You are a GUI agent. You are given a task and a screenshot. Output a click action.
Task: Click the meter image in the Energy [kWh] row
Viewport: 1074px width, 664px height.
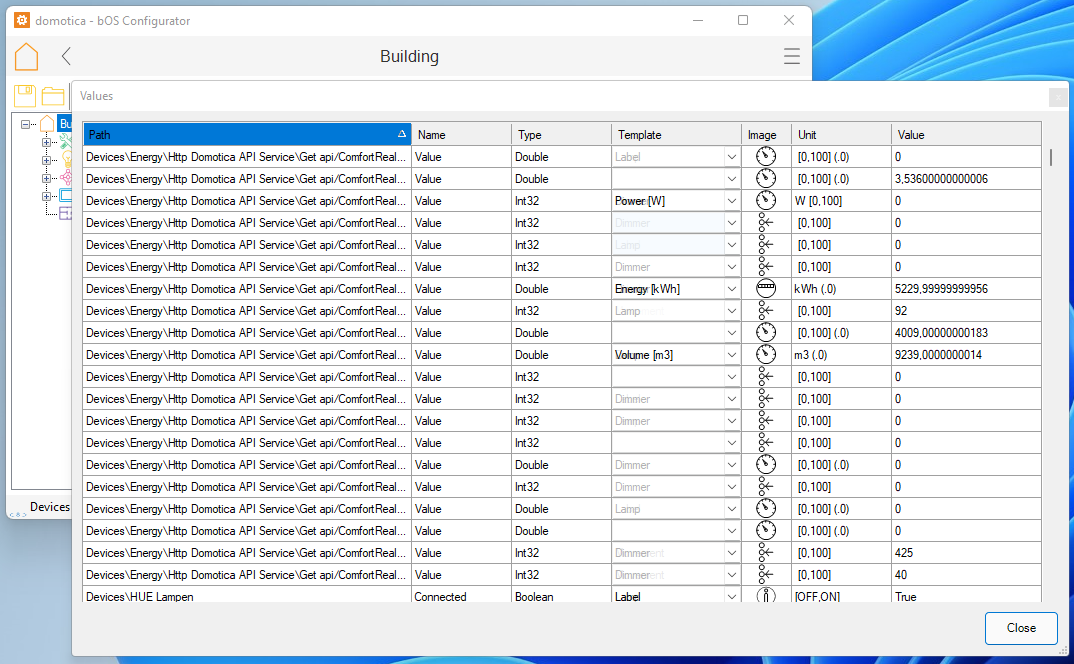tap(765, 289)
